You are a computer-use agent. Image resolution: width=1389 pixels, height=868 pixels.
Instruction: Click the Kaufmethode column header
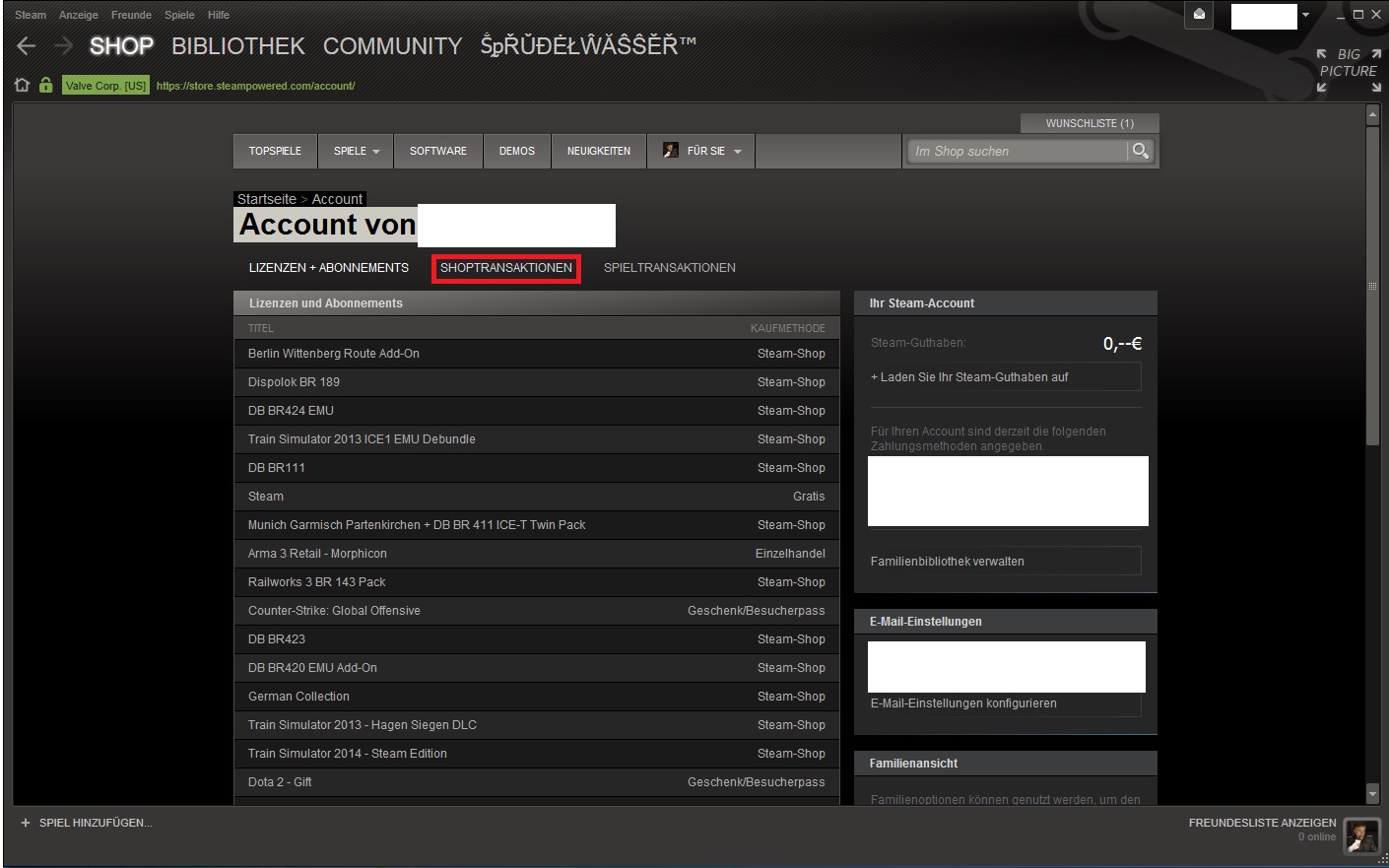coord(788,328)
